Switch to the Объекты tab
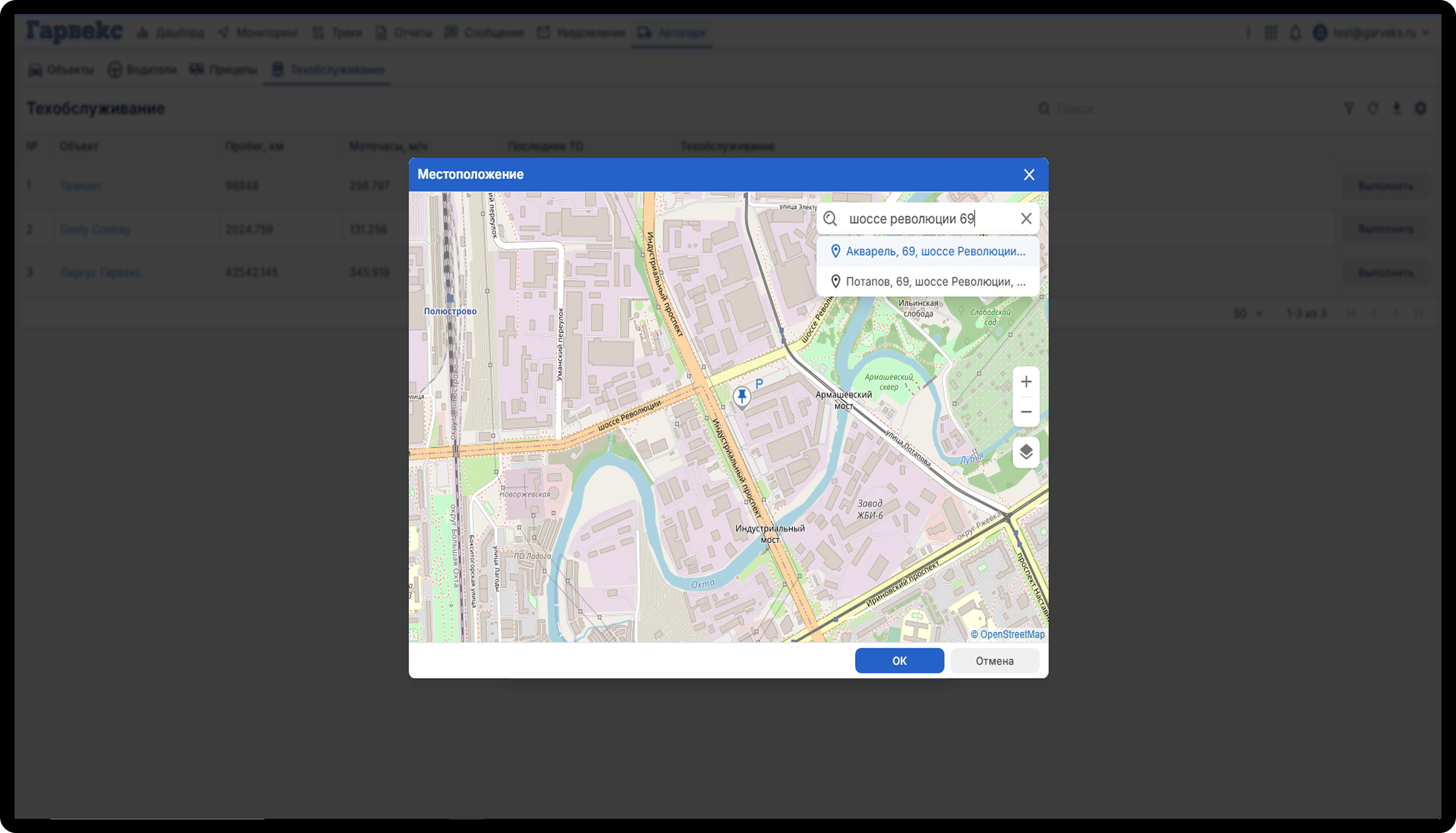Viewport: 1456px width, 833px height. (x=61, y=70)
